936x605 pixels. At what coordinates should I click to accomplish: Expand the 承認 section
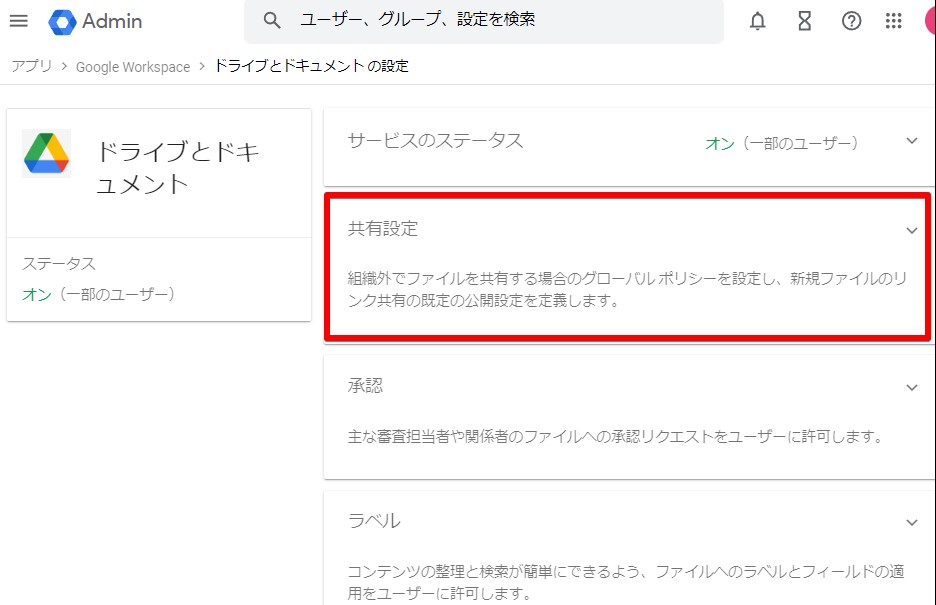coord(911,387)
